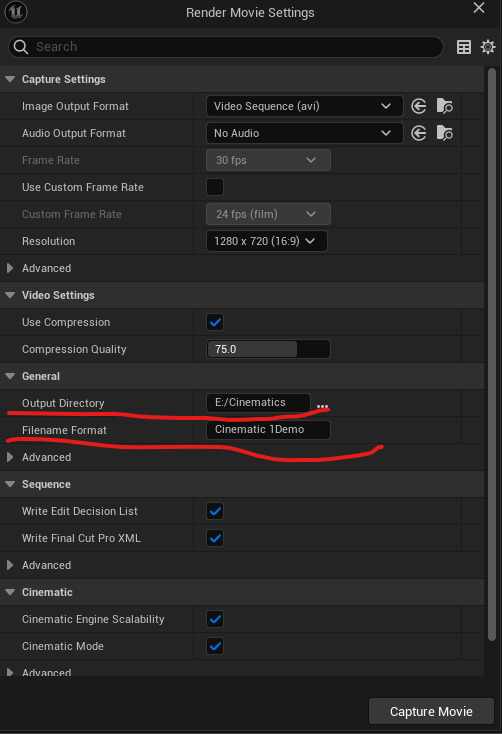Open the Custom Frame Rate dropdown
This screenshot has height=734, width=502.
point(268,214)
